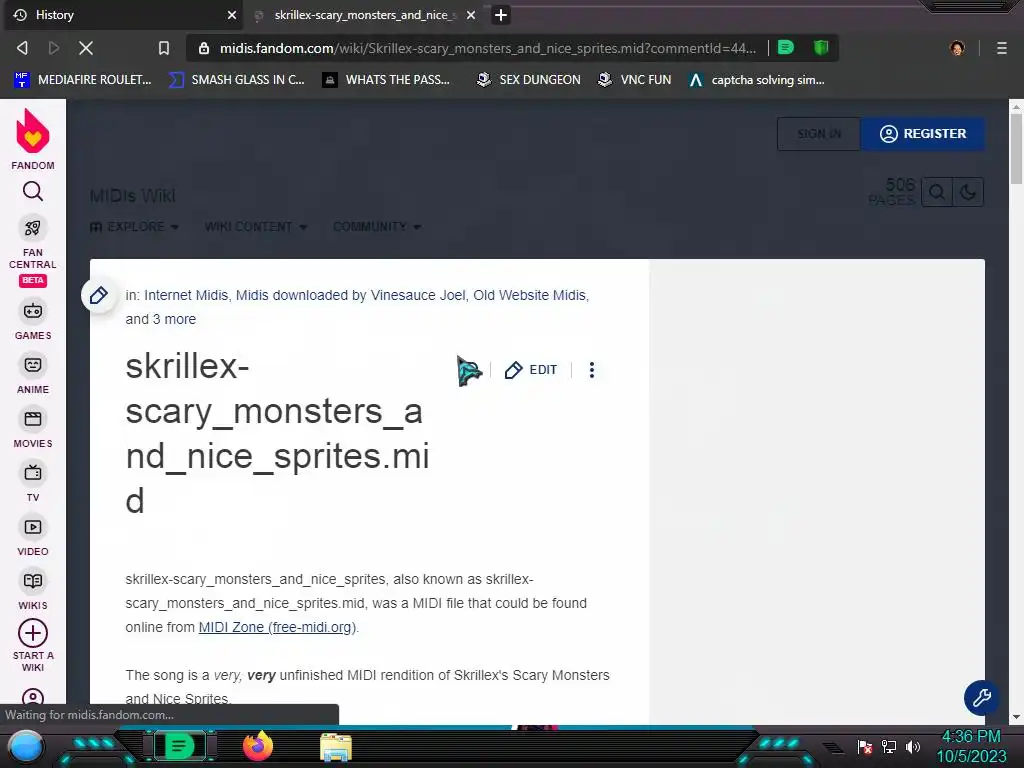1024x768 pixels.
Task: Toggle dark mode moon icon
Action: 968,193
